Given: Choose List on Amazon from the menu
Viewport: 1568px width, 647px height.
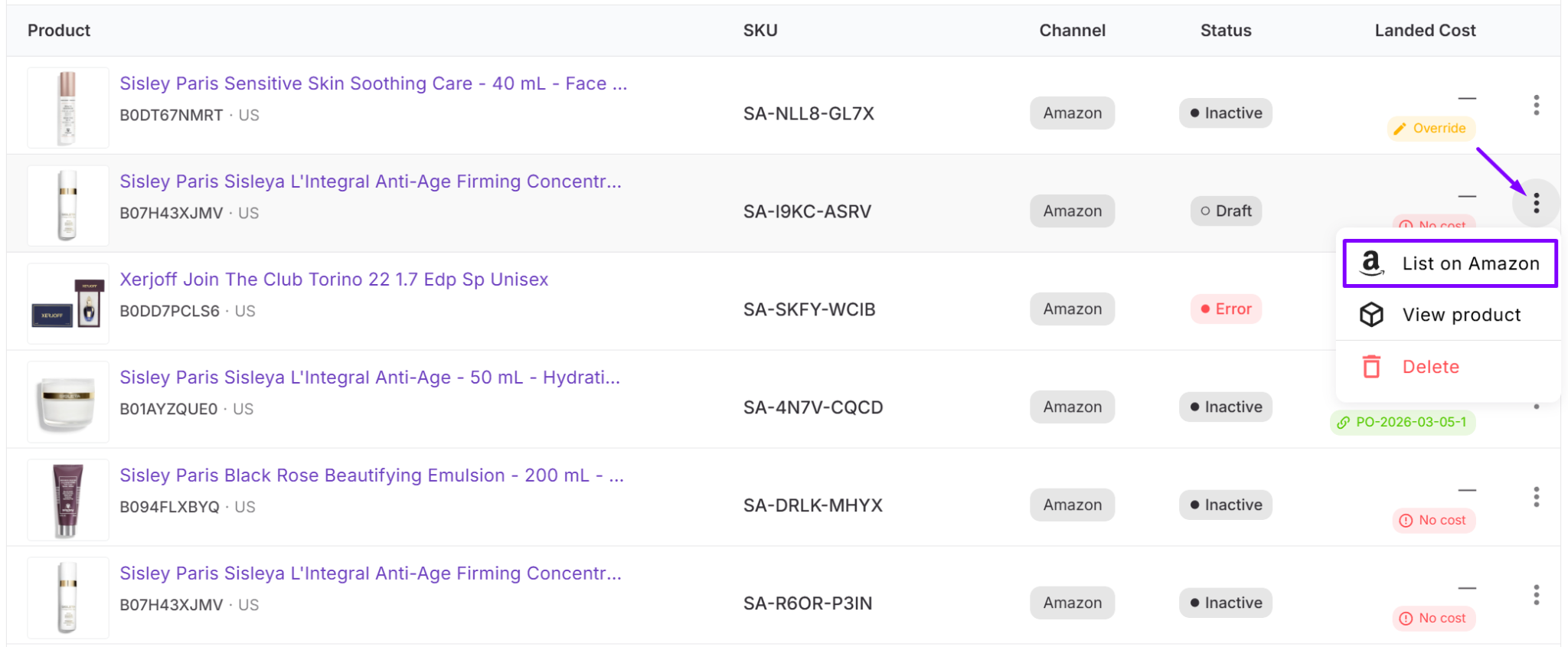Looking at the screenshot, I should (1450, 263).
